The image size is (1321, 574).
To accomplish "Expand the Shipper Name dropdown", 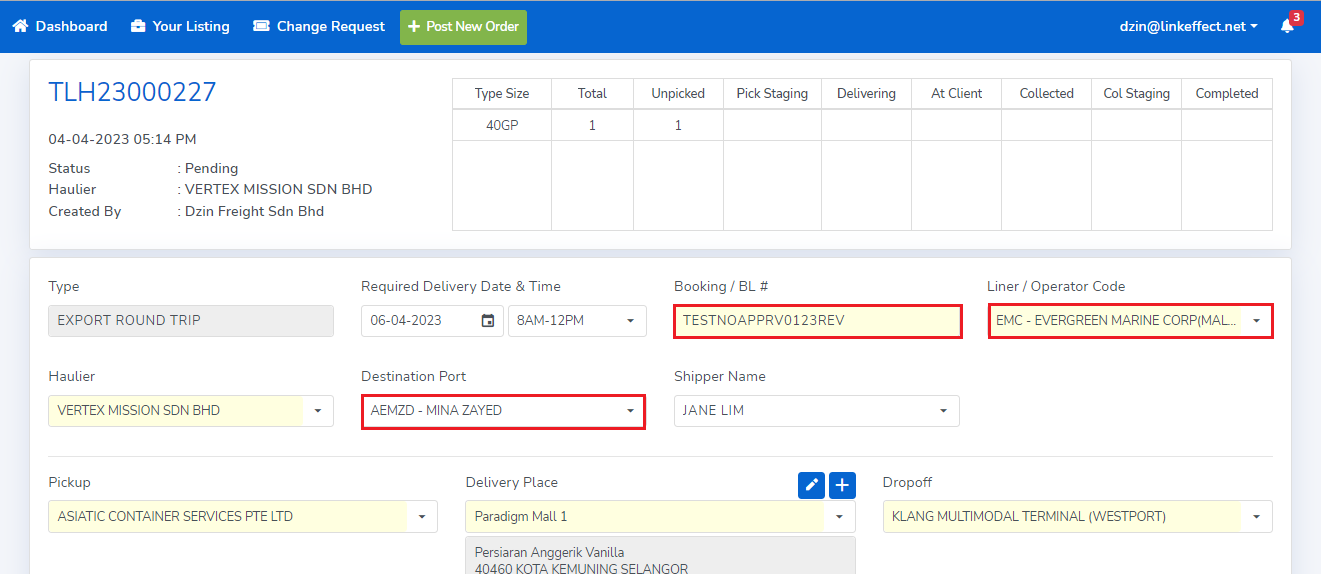I will point(943,411).
